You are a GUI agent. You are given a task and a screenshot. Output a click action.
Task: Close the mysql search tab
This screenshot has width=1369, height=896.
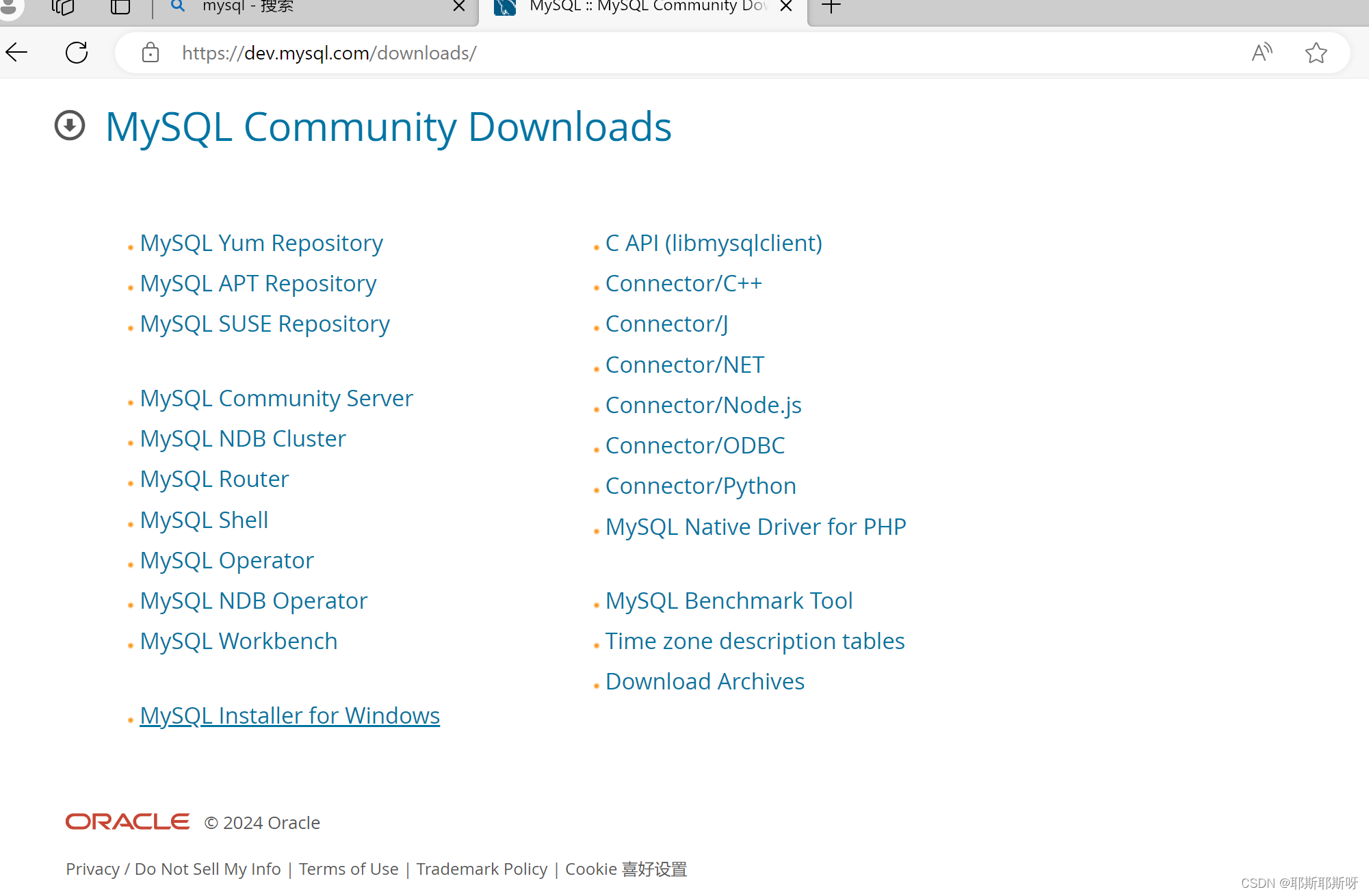point(459,7)
